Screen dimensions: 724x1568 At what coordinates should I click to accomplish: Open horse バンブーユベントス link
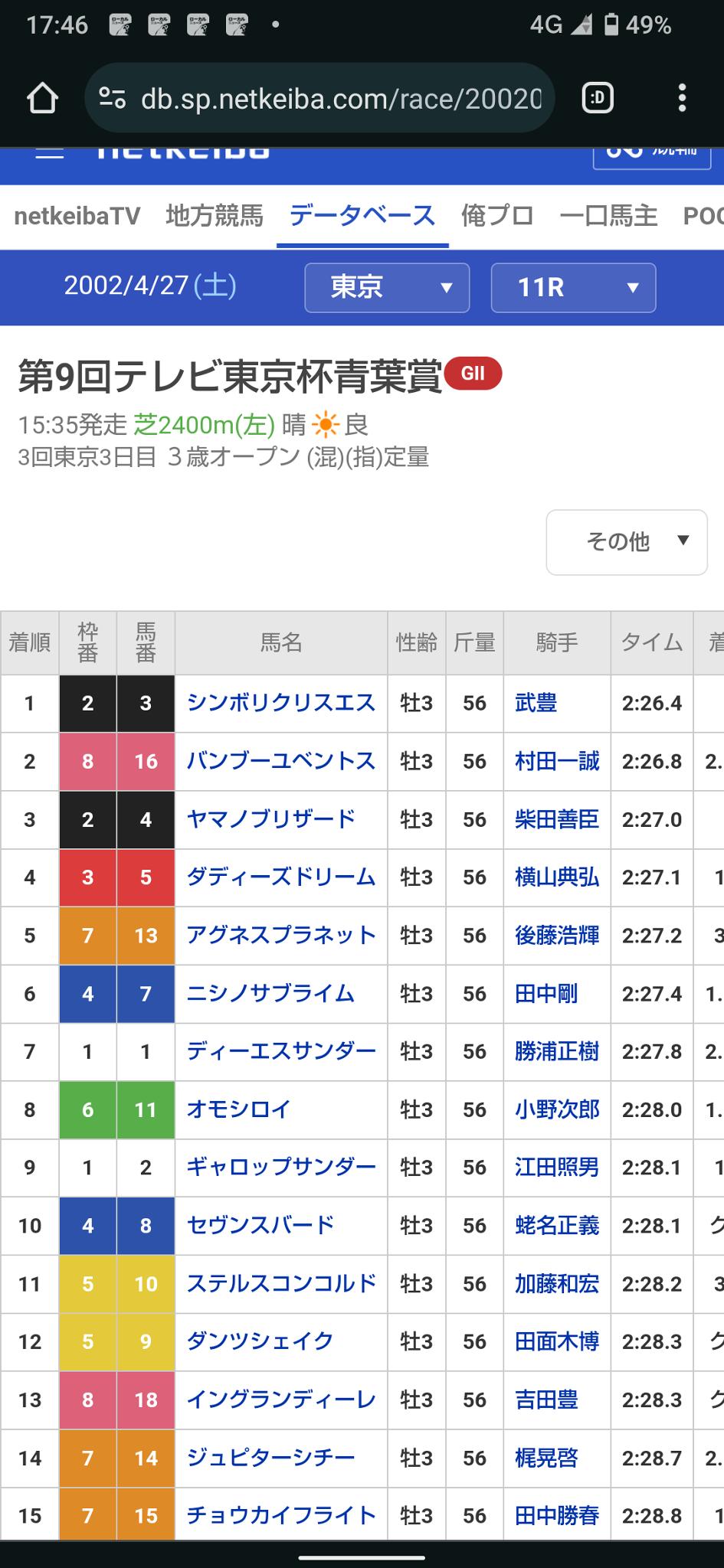(281, 761)
